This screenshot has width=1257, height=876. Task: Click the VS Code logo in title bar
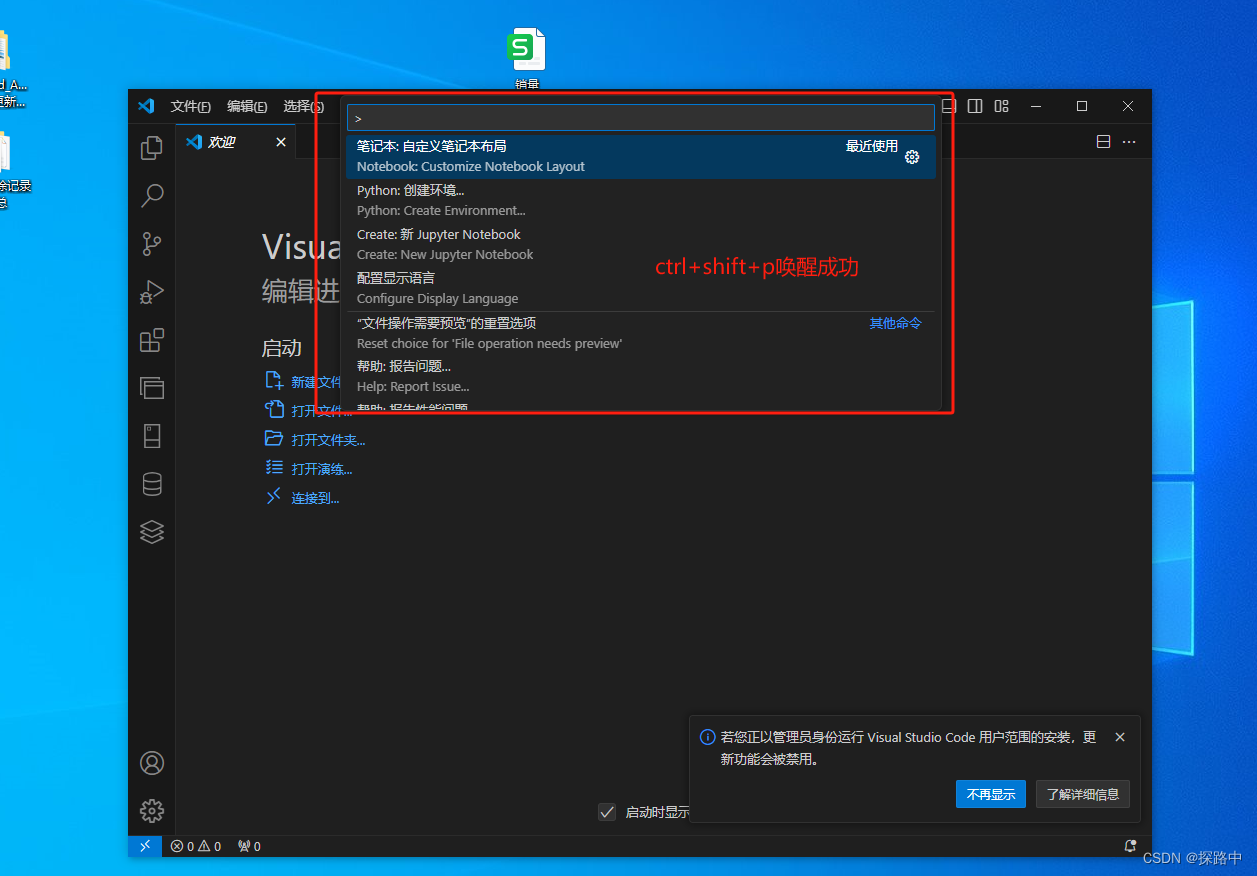tap(146, 106)
